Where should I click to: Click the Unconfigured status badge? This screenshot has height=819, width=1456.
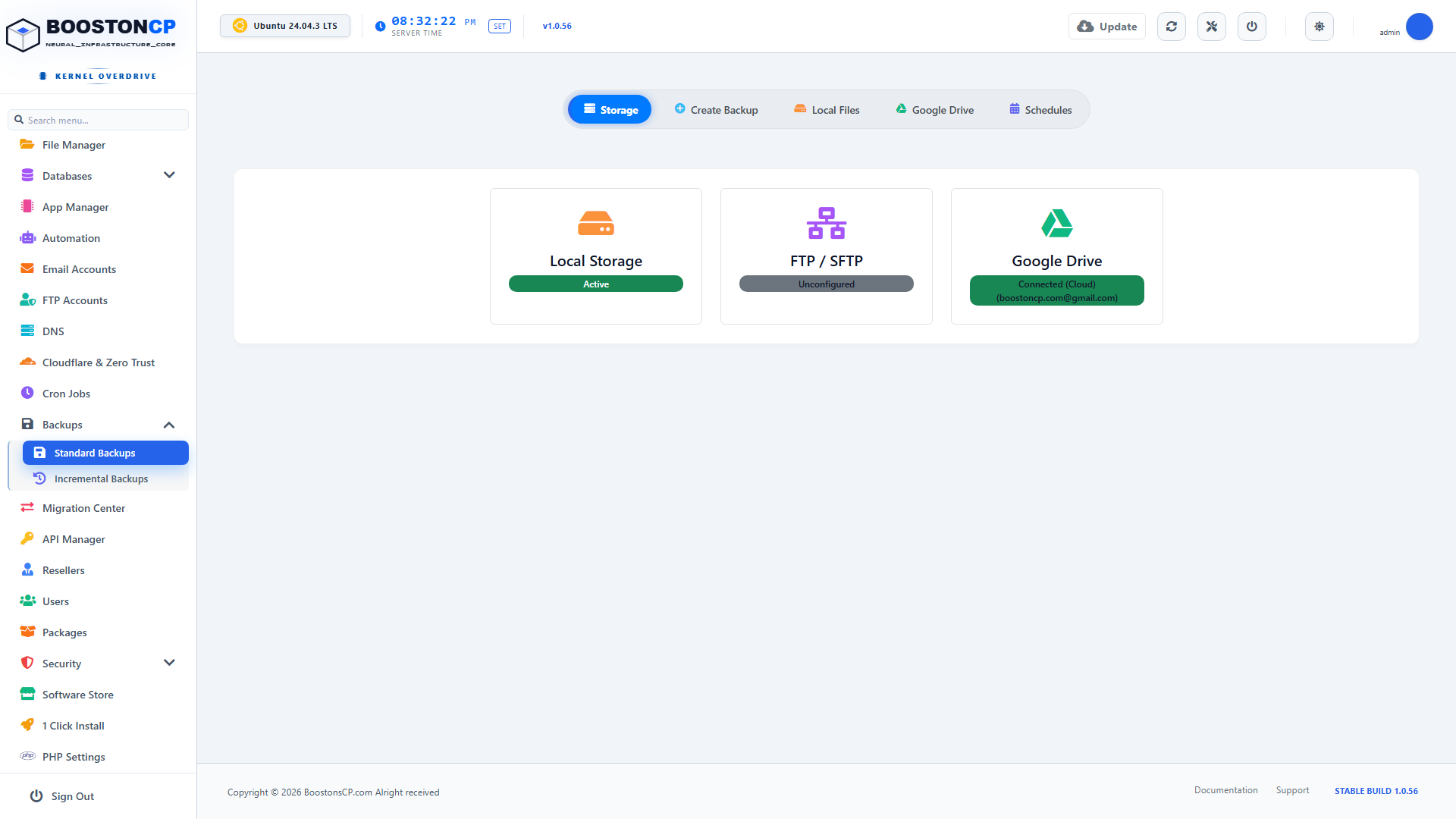tap(827, 284)
